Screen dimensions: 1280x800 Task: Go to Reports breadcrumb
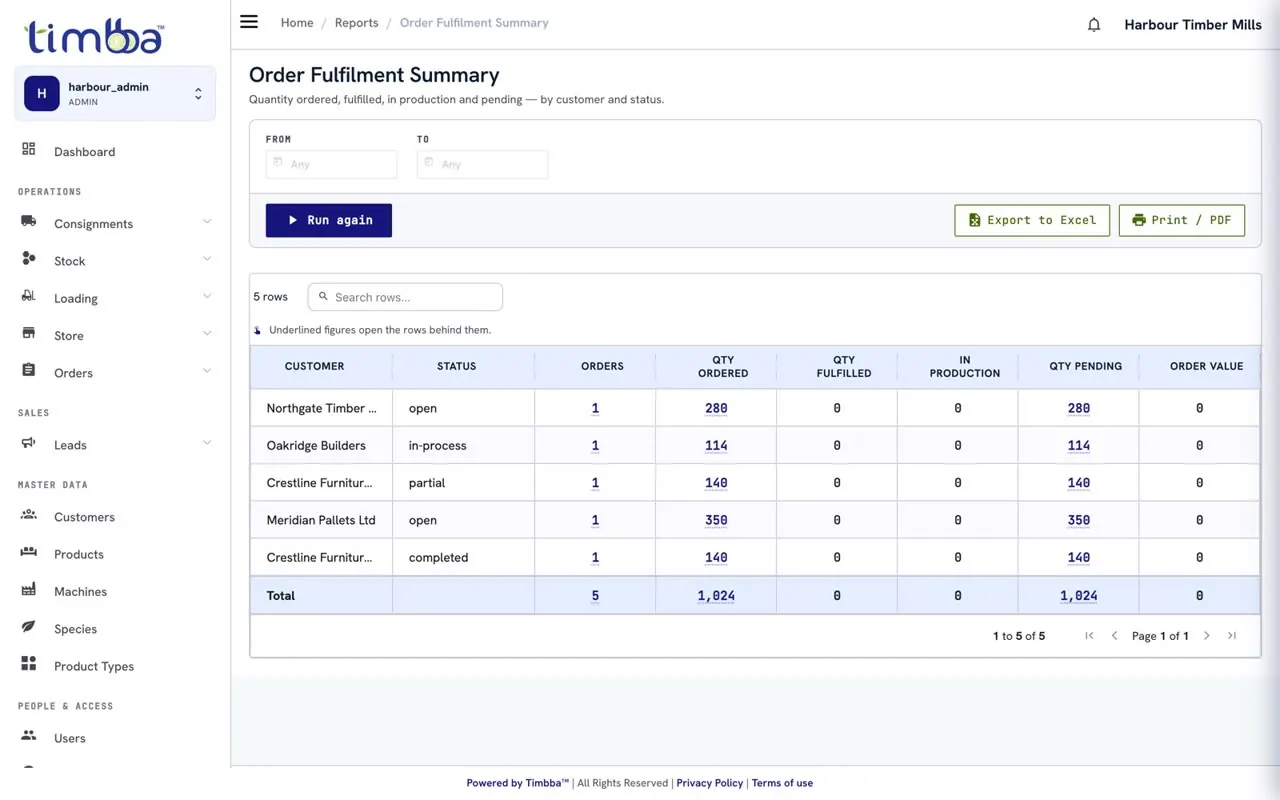pyautogui.click(x=357, y=23)
